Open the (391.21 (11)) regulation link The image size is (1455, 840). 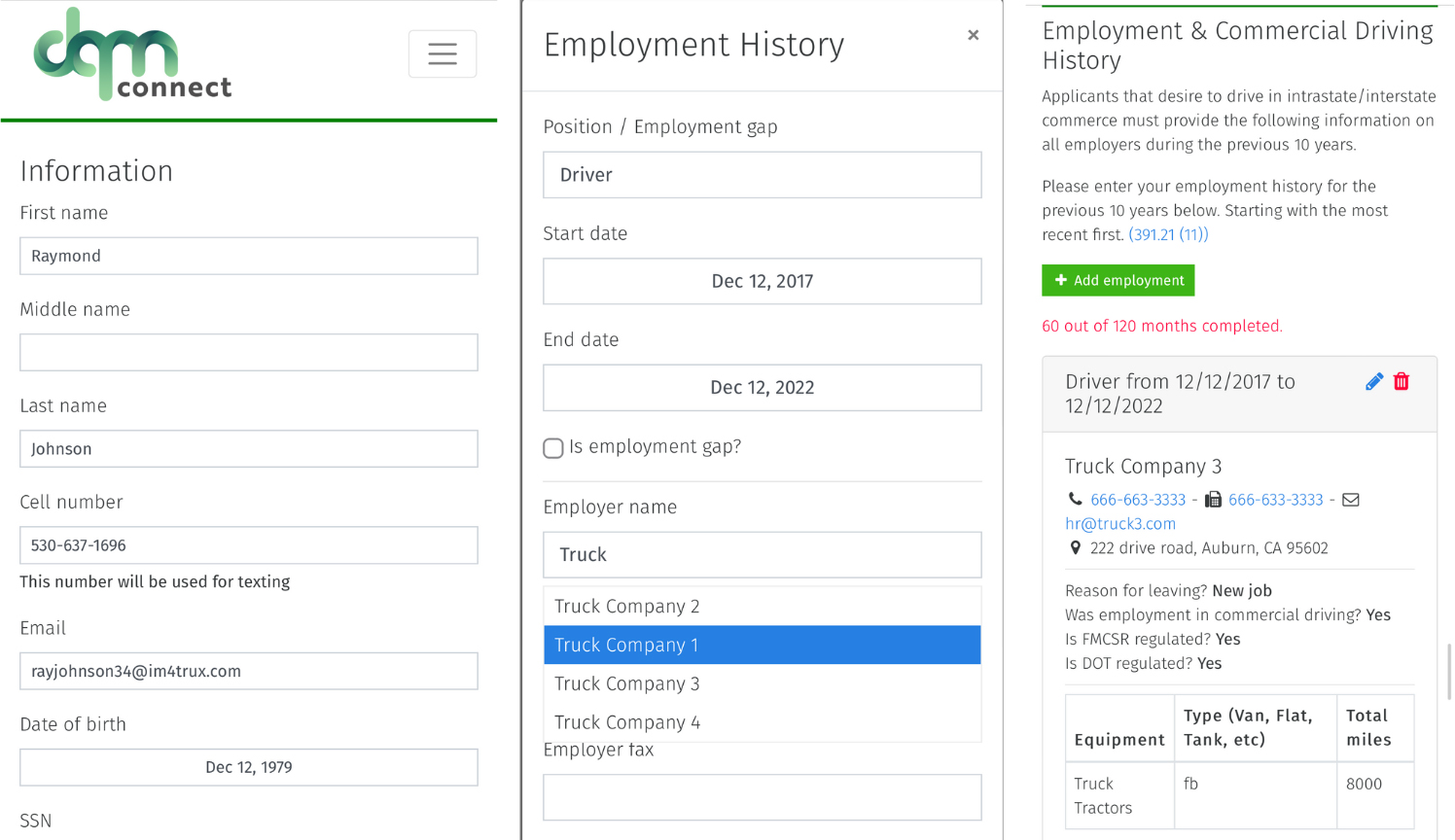click(1168, 234)
